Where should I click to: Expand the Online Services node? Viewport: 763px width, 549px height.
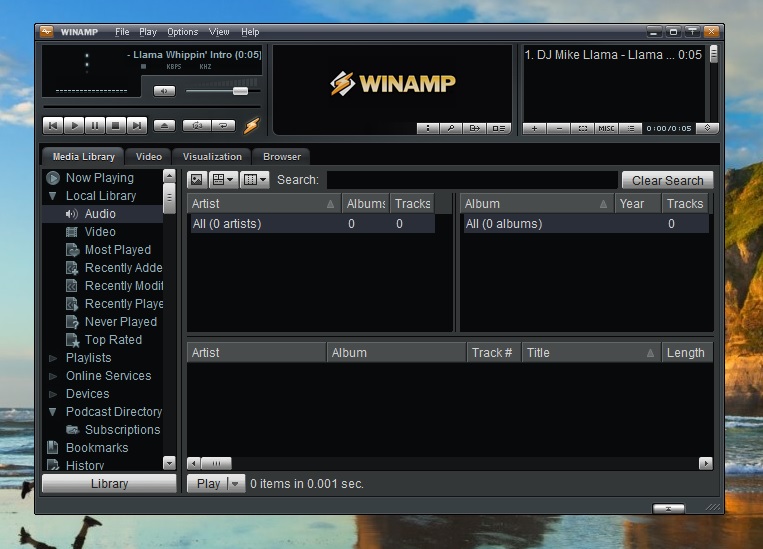53,376
